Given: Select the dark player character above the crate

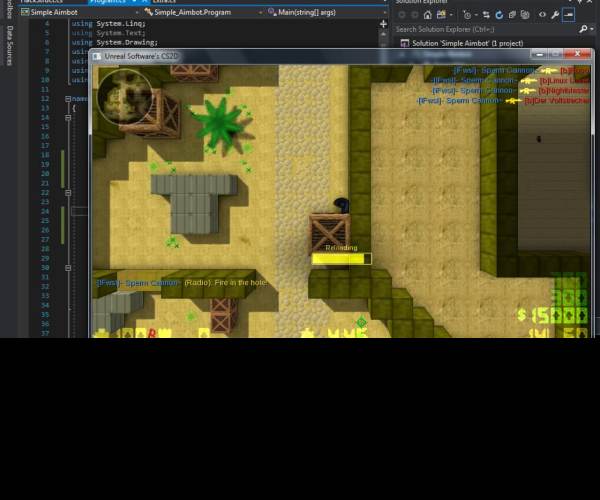Looking at the screenshot, I should coord(341,205).
